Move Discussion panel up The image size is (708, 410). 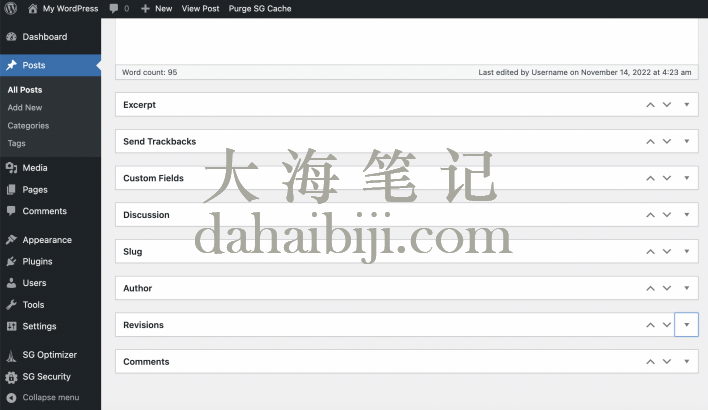[x=650, y=215]
